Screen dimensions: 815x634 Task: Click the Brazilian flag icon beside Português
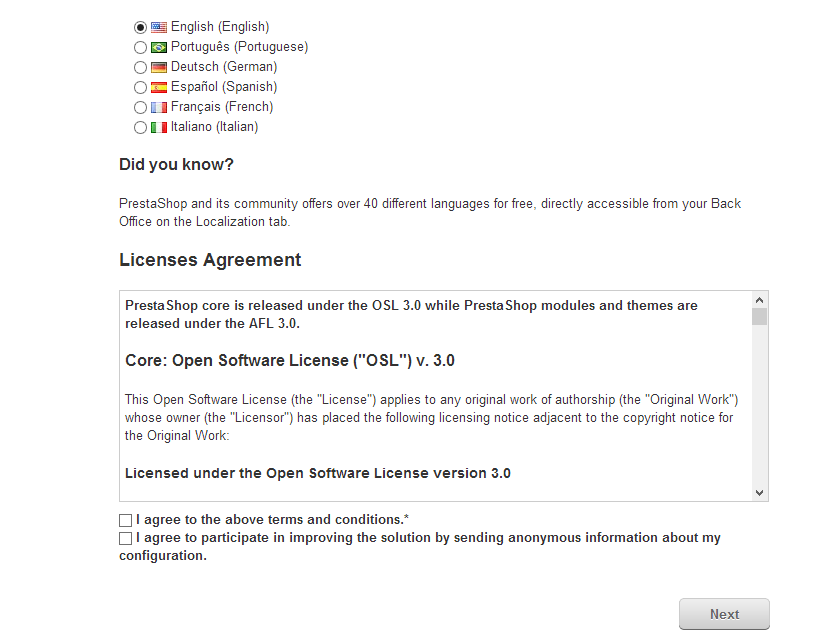coord(159,47)
